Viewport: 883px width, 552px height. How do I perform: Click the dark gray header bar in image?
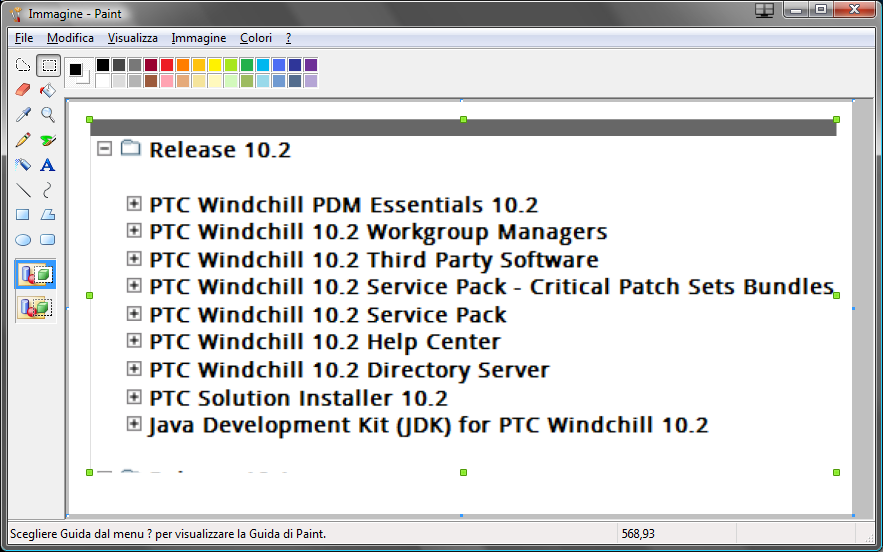click(x=463, y=127)
